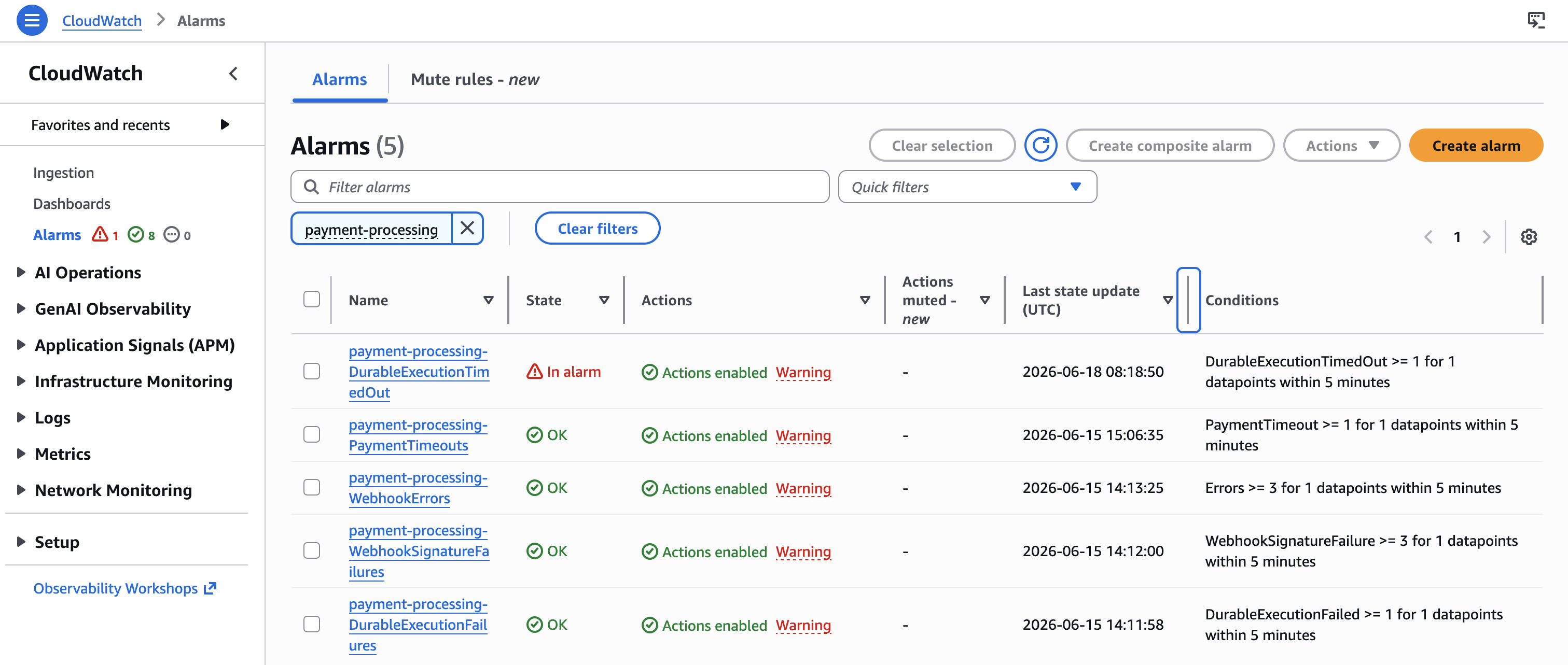Expand Infrastructure Monitoring section
The width and height of the screenshot is (1568, 665).
click(21, 381)
